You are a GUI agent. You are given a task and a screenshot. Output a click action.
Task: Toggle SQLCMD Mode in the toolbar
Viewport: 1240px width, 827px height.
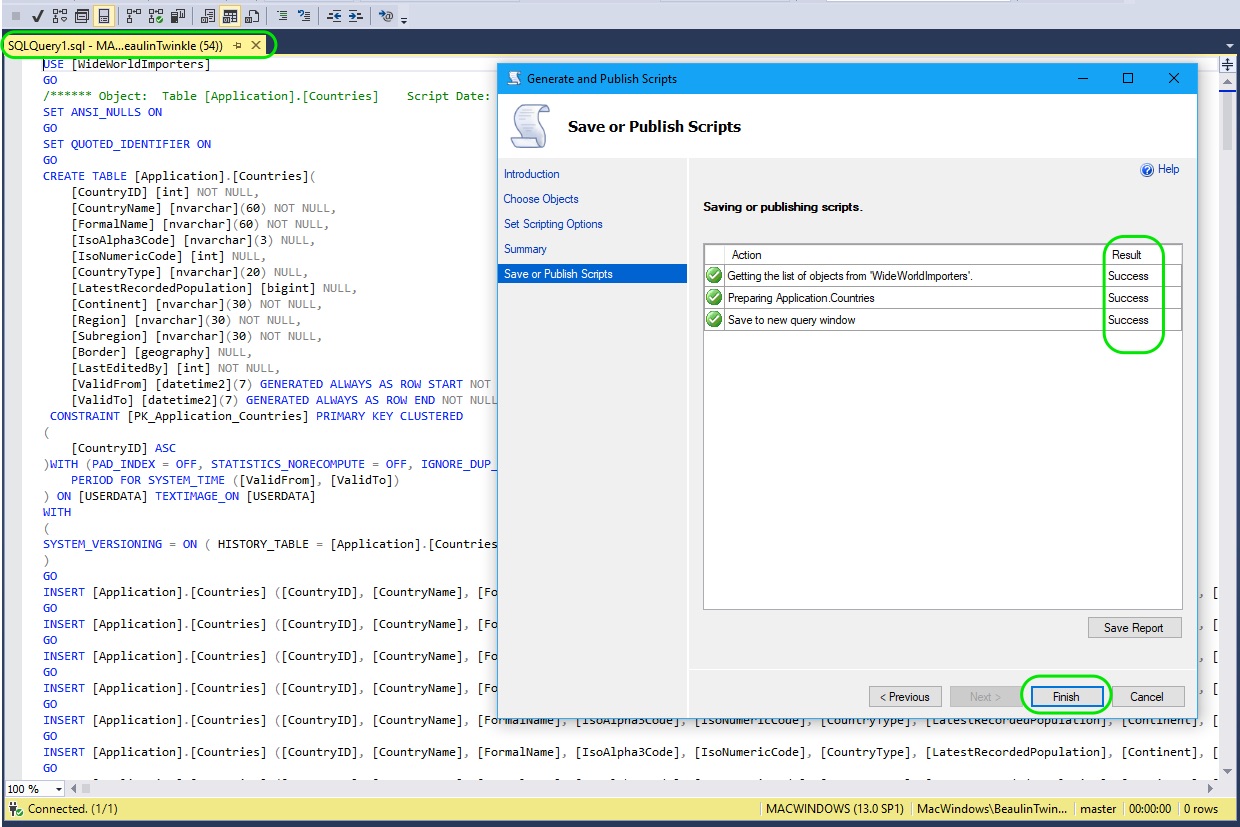click(80, 15)
